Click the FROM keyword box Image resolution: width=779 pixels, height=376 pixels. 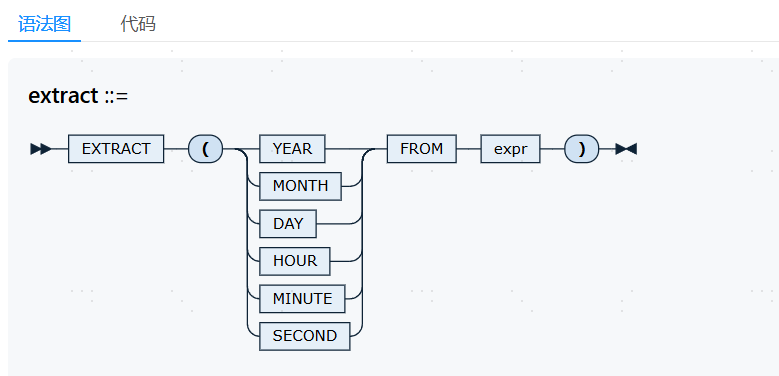(421, 149)
